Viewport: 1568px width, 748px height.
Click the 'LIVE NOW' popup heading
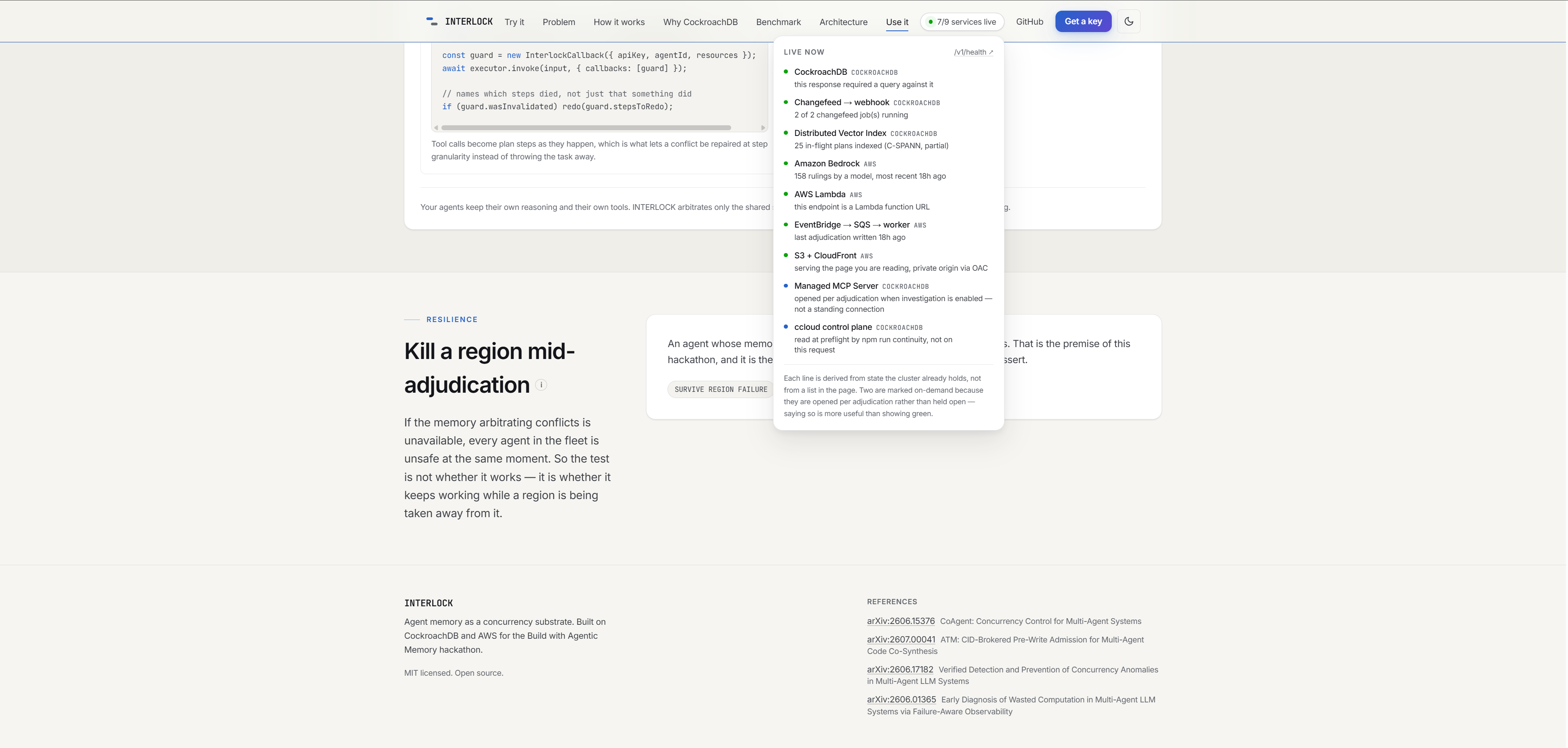coord(804,52)
